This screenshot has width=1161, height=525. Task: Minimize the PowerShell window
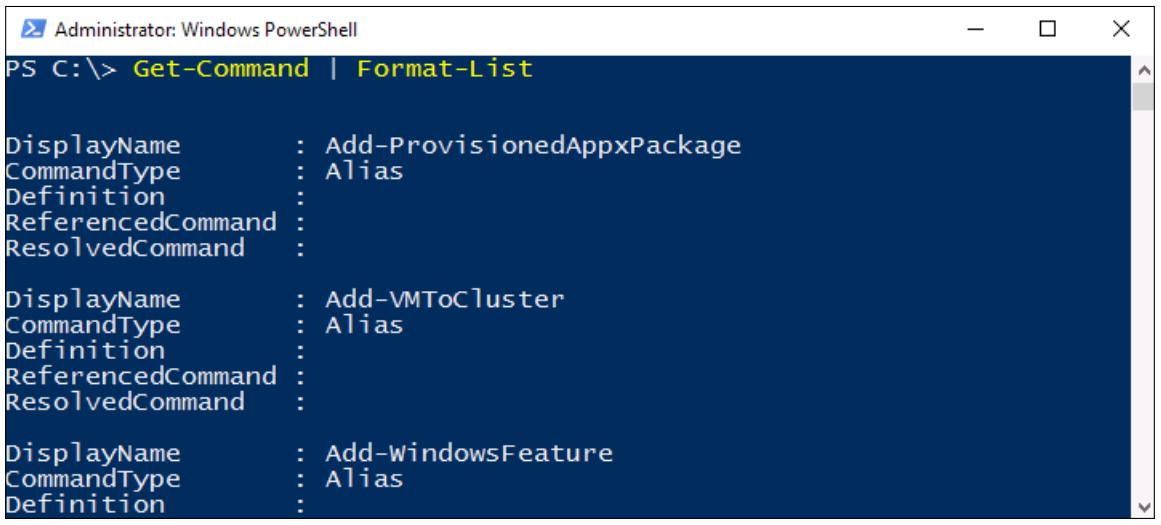pos(977,30)
